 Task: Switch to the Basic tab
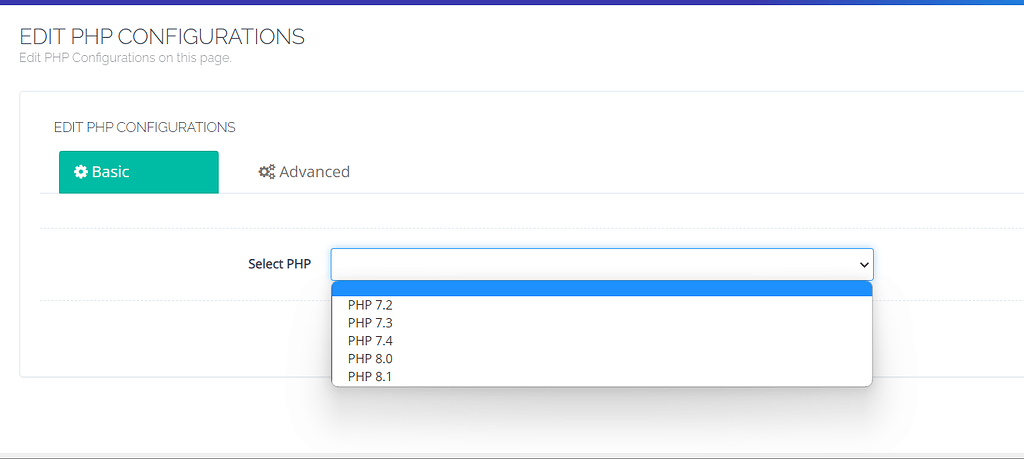coord(138,172)
